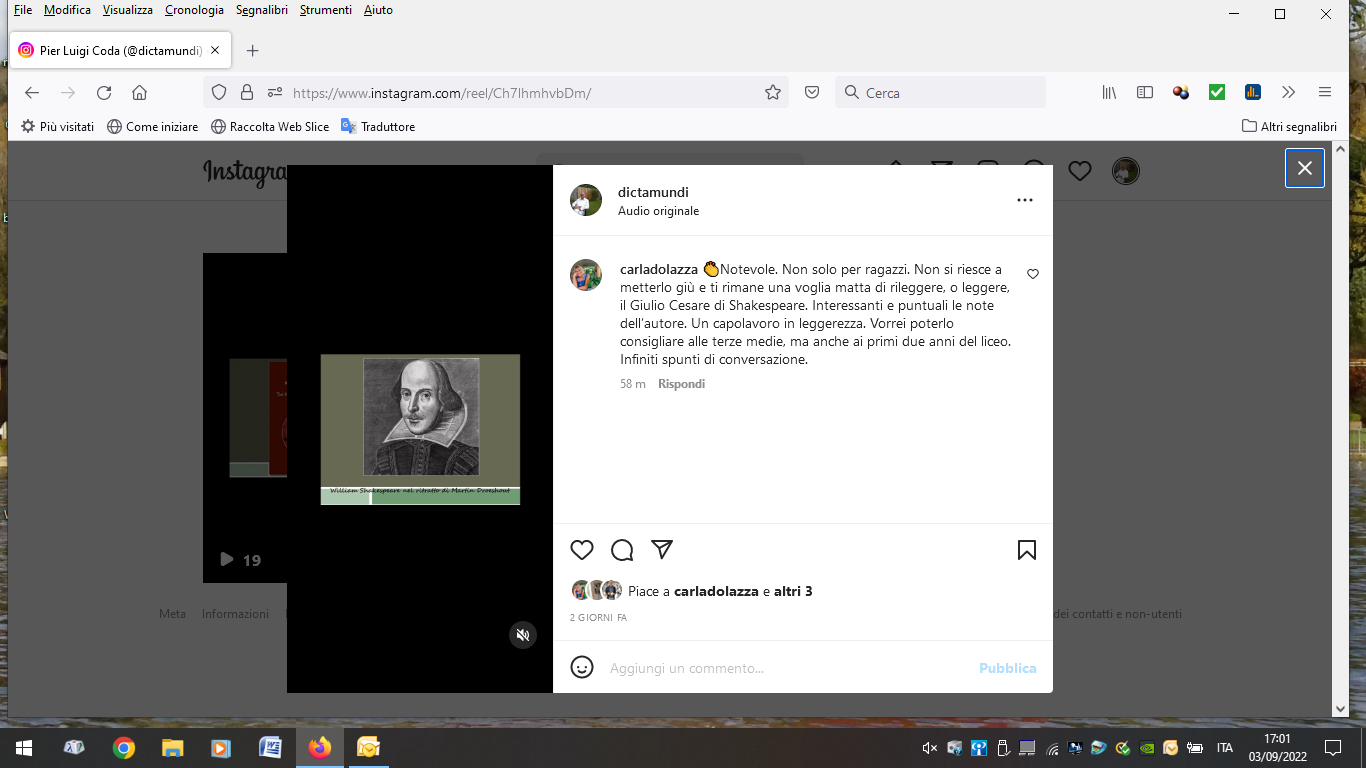Show site security padlock info
This screenshot has width=1366, height=768.
(x=247, y=92)
